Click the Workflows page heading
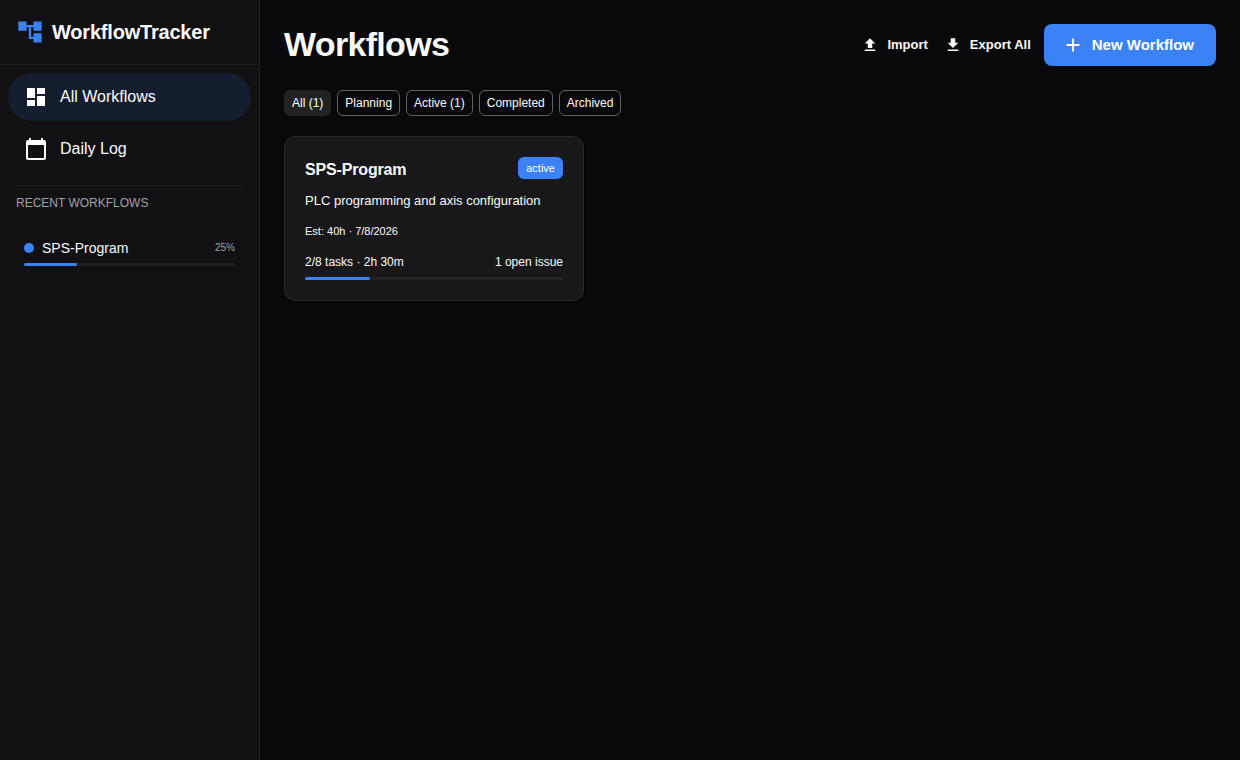The height and width of the screenshot is (760, 1240). [367, 45]
